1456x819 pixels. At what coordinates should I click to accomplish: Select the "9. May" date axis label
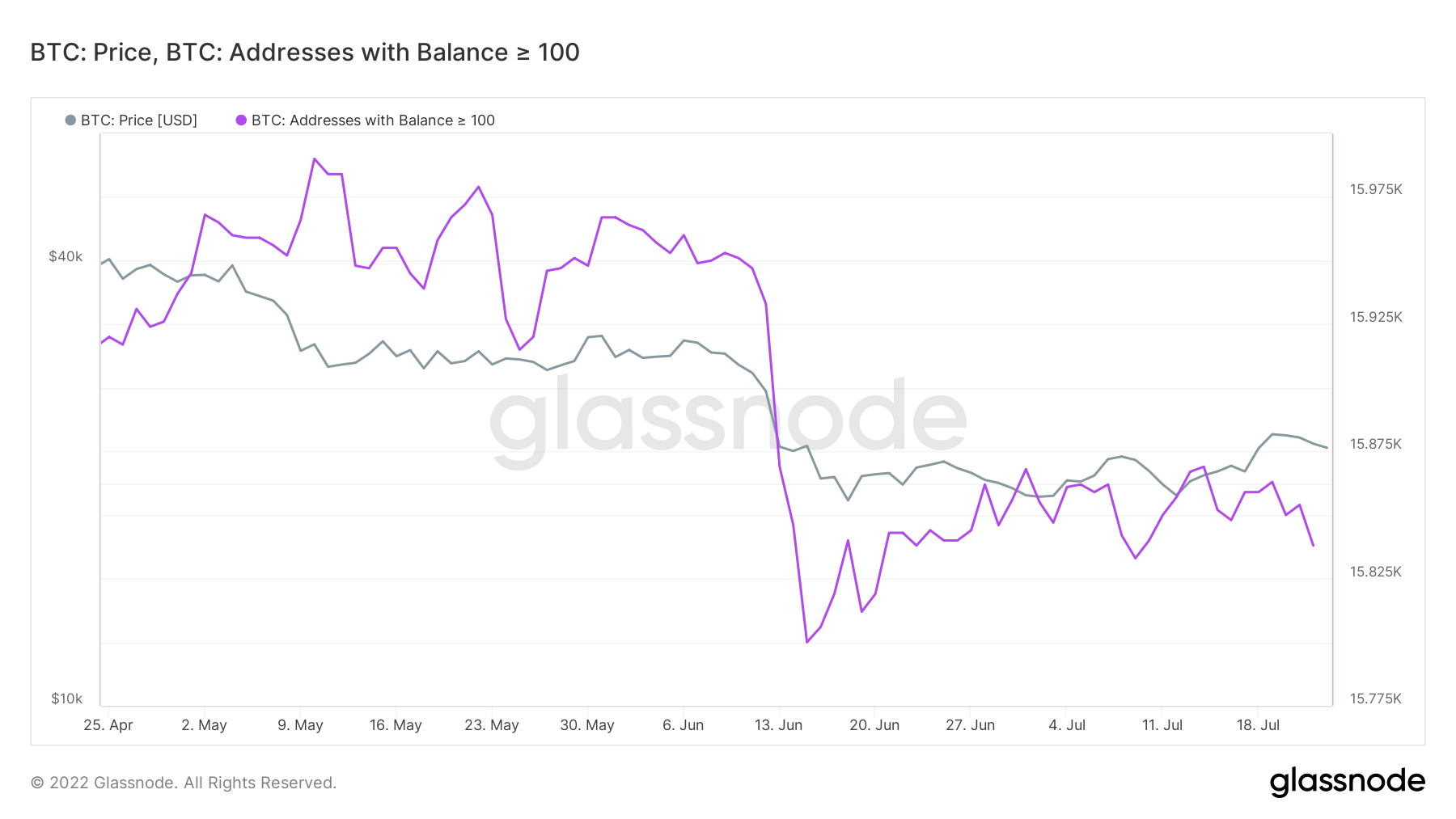(x=300, y=725)
